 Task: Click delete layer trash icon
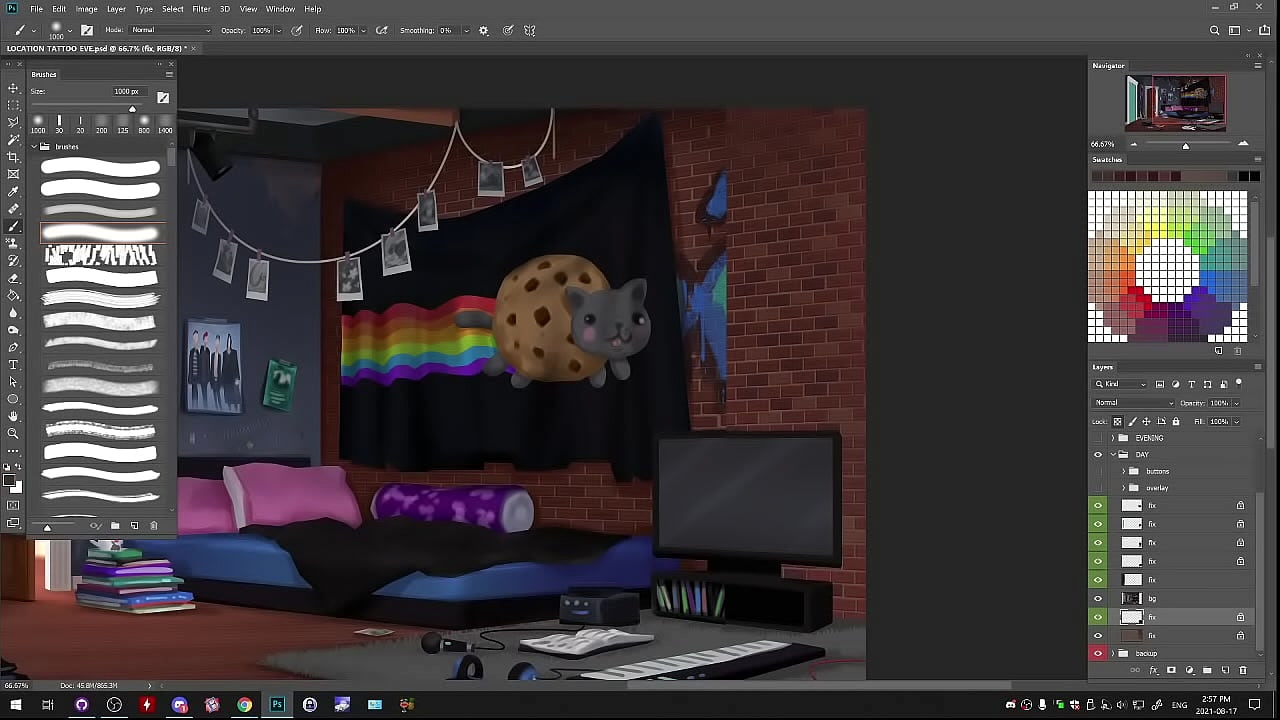click(1243, 670)
